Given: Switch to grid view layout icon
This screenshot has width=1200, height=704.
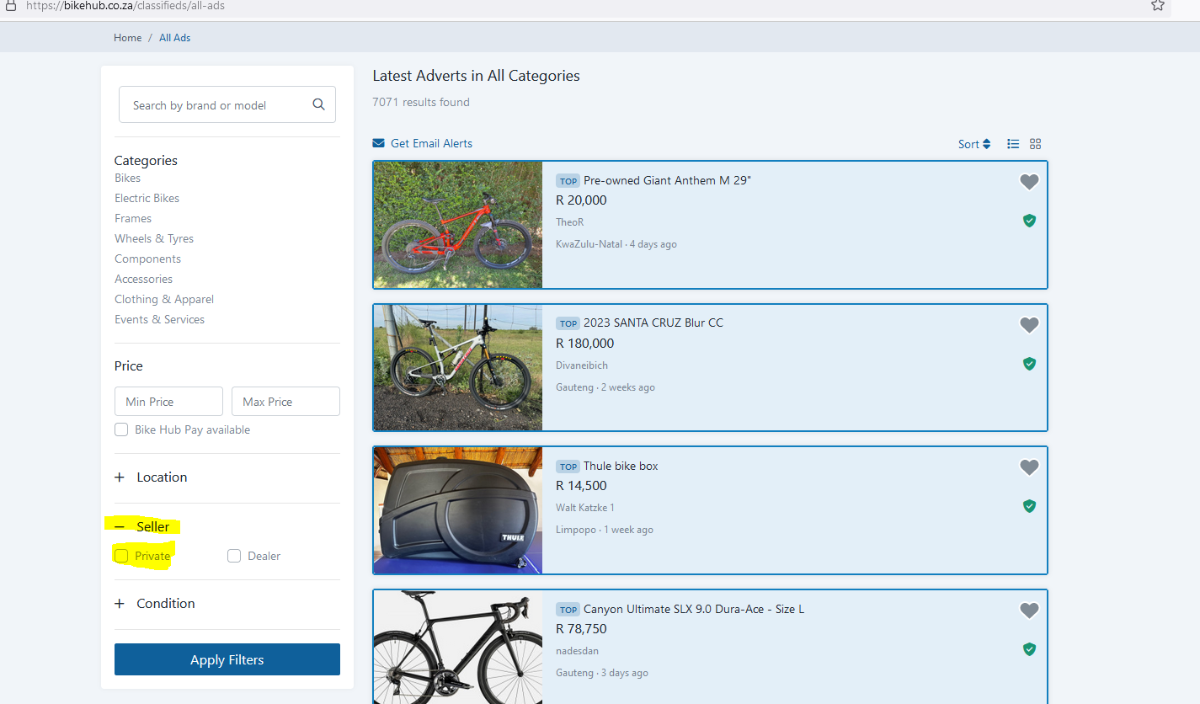Looking at the screenshot, I should tap(1036, 144).
